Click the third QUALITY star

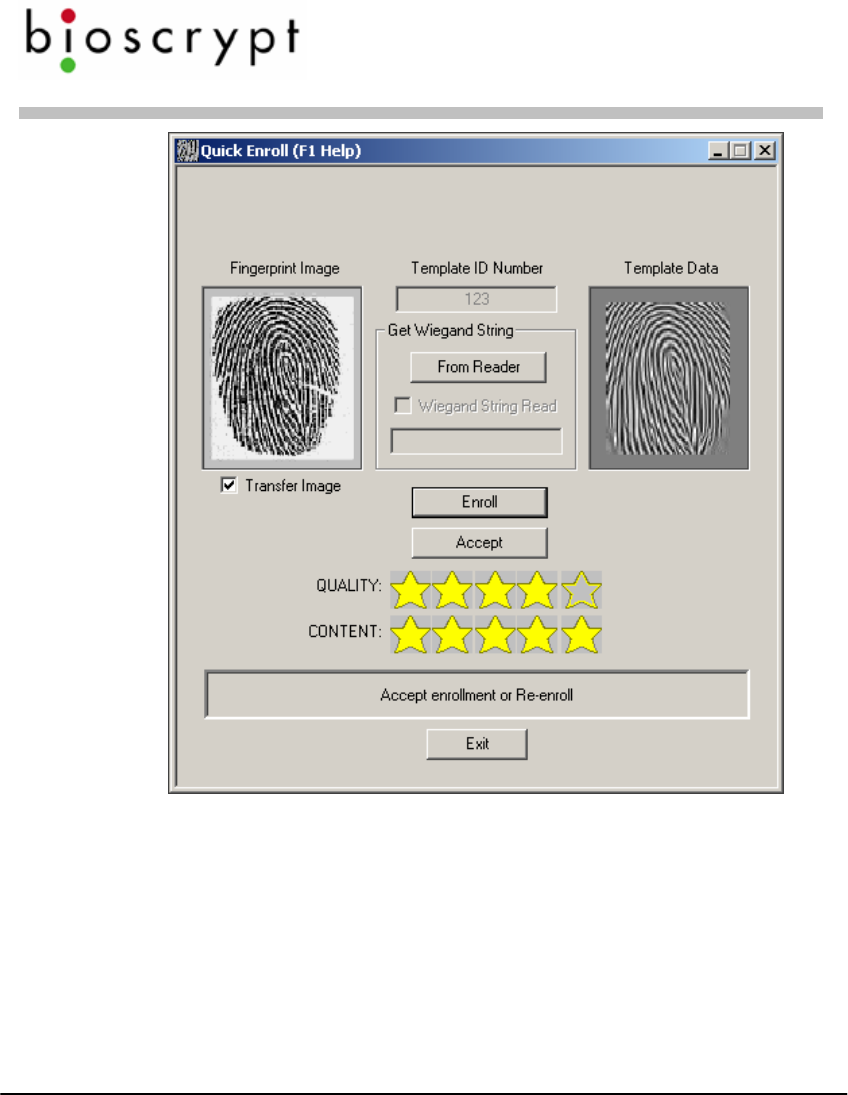click(x=495, y=590)
